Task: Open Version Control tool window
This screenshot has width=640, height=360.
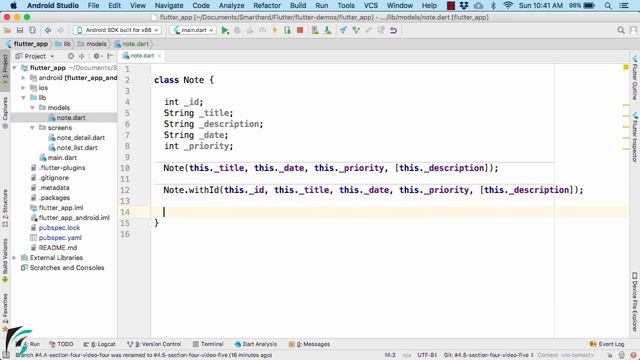Action: tap(154, 344)
